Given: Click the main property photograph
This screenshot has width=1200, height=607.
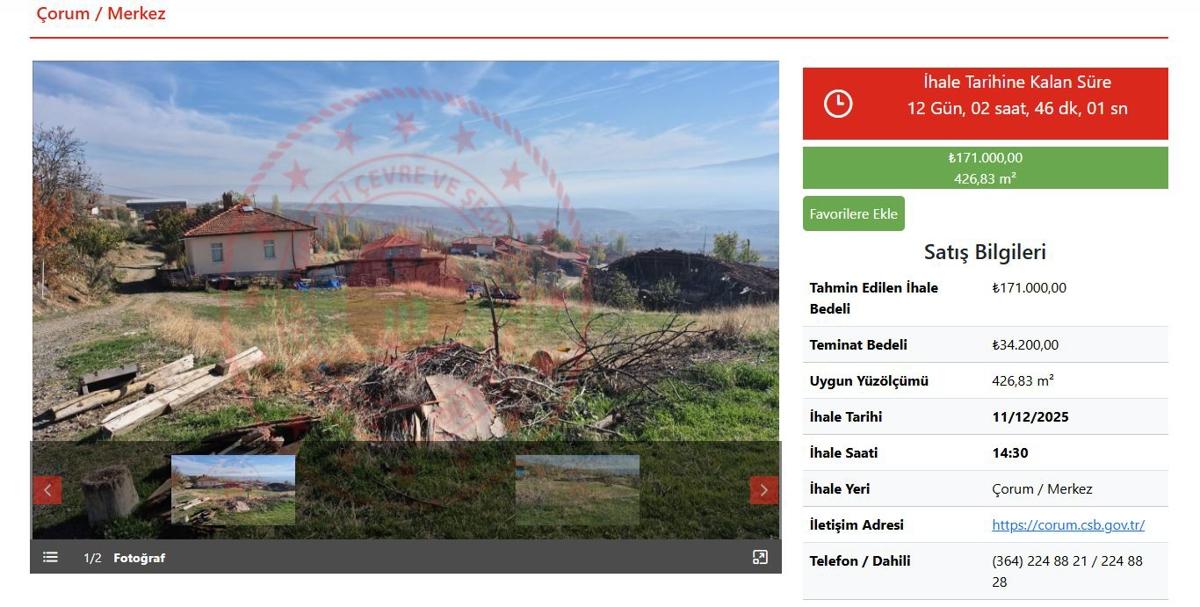Looking at the screenshot, I should [x=406, y=251].
